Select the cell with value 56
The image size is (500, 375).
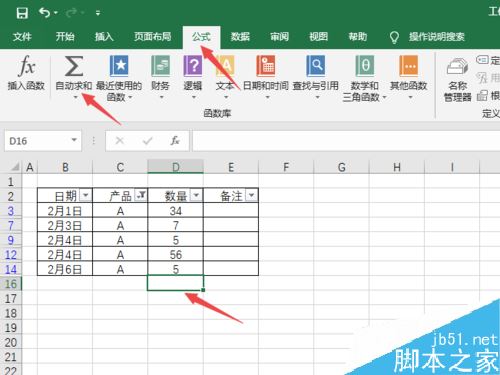coord(176,255)
